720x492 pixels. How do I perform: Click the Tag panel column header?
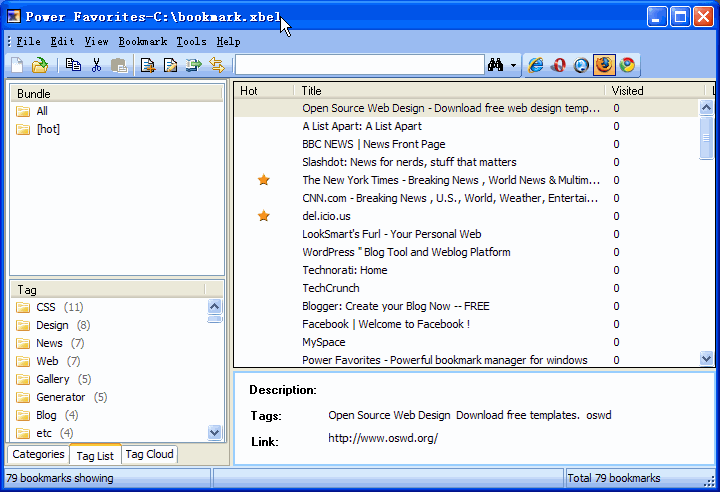[108, 290]
